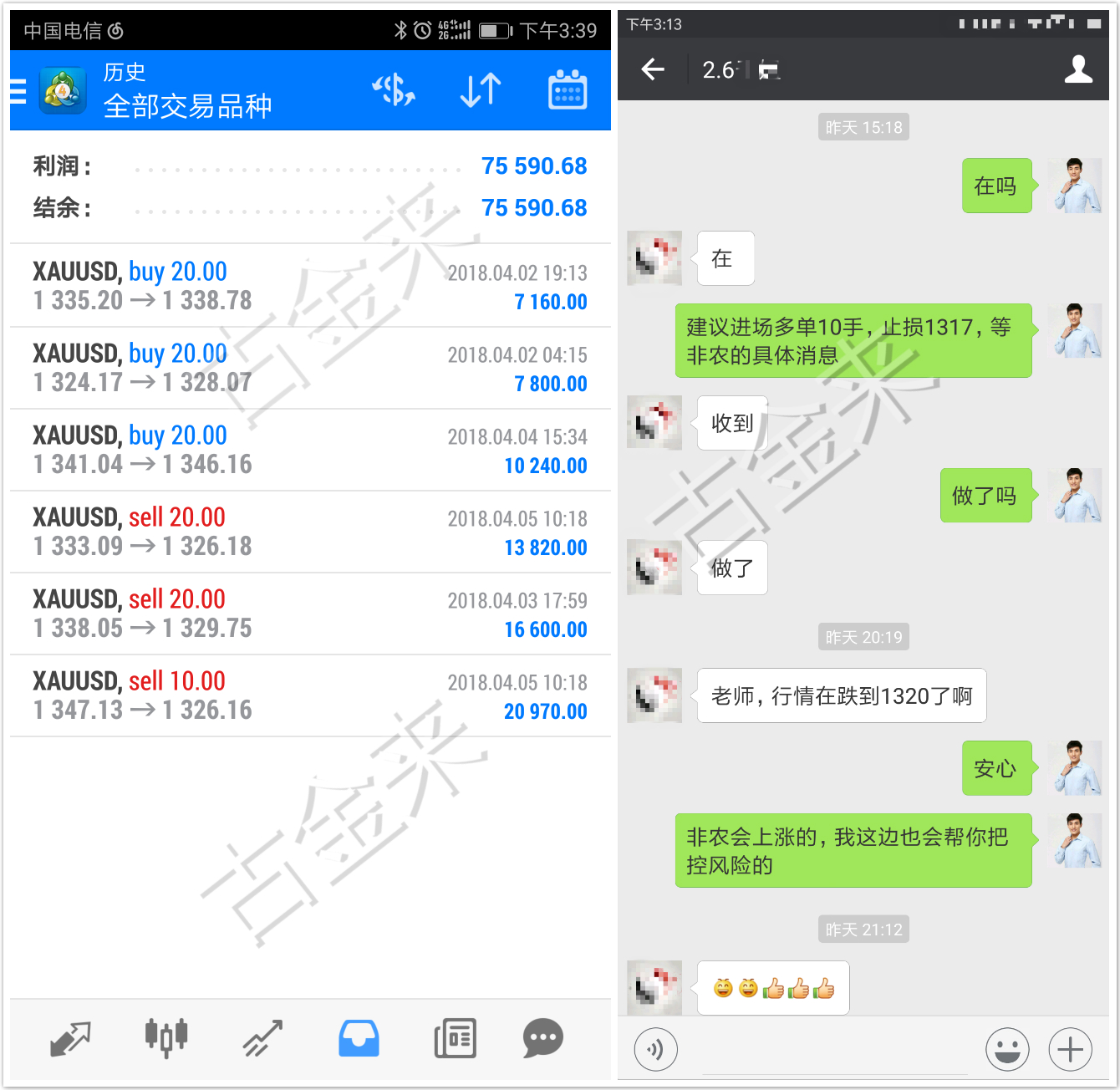Select the buy trade with 7 160.00 profit

click(x=310, y=286)
